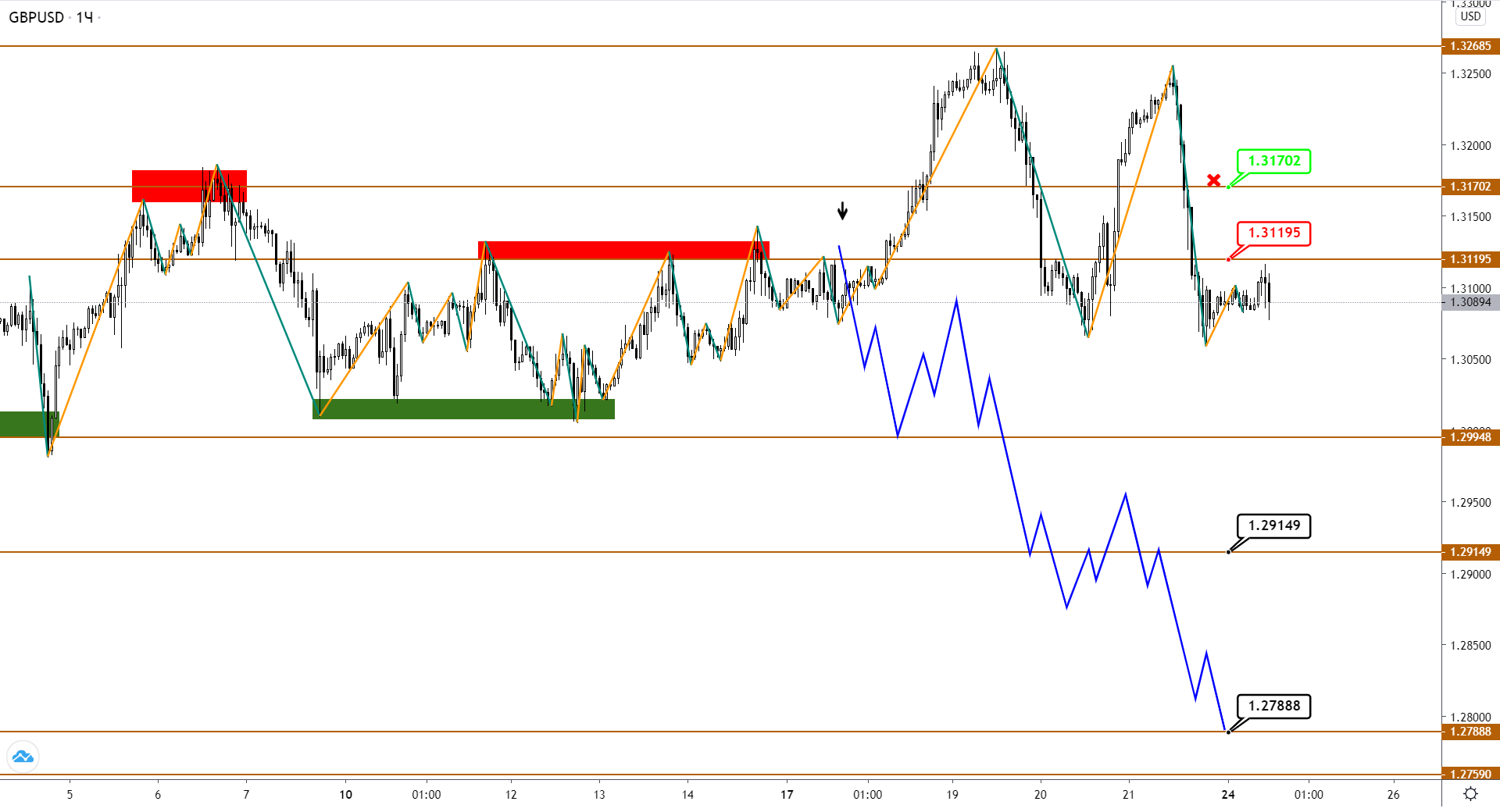Click the 1.32685 axis price tag
Screen dimensions: 1500x812
(1470, 46)
